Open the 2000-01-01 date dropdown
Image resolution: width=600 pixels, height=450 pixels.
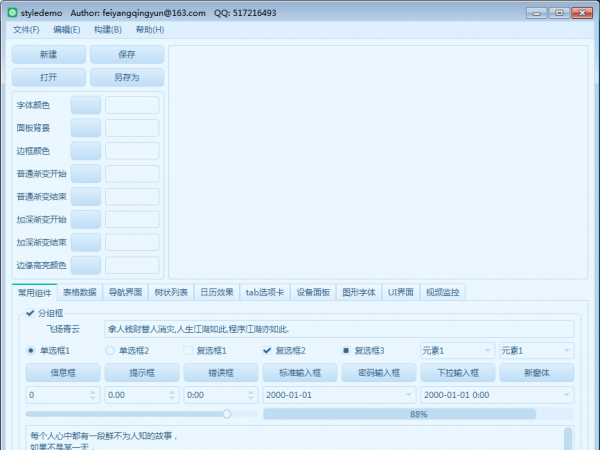[408, 395]
